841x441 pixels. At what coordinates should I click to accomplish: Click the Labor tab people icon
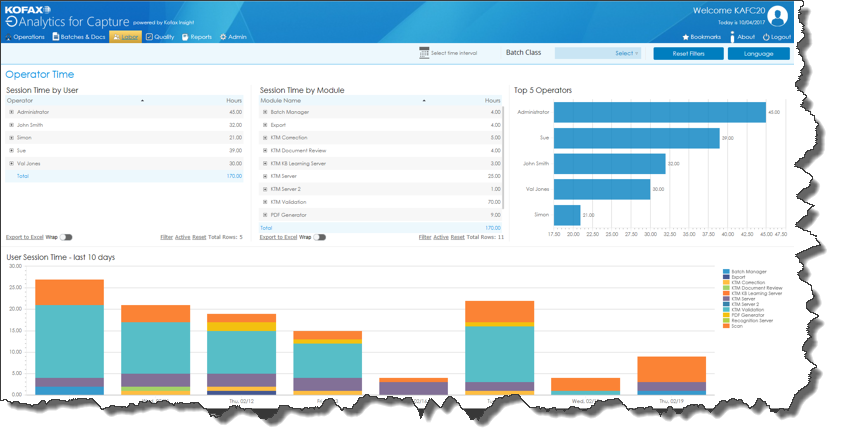coord(116,37)
